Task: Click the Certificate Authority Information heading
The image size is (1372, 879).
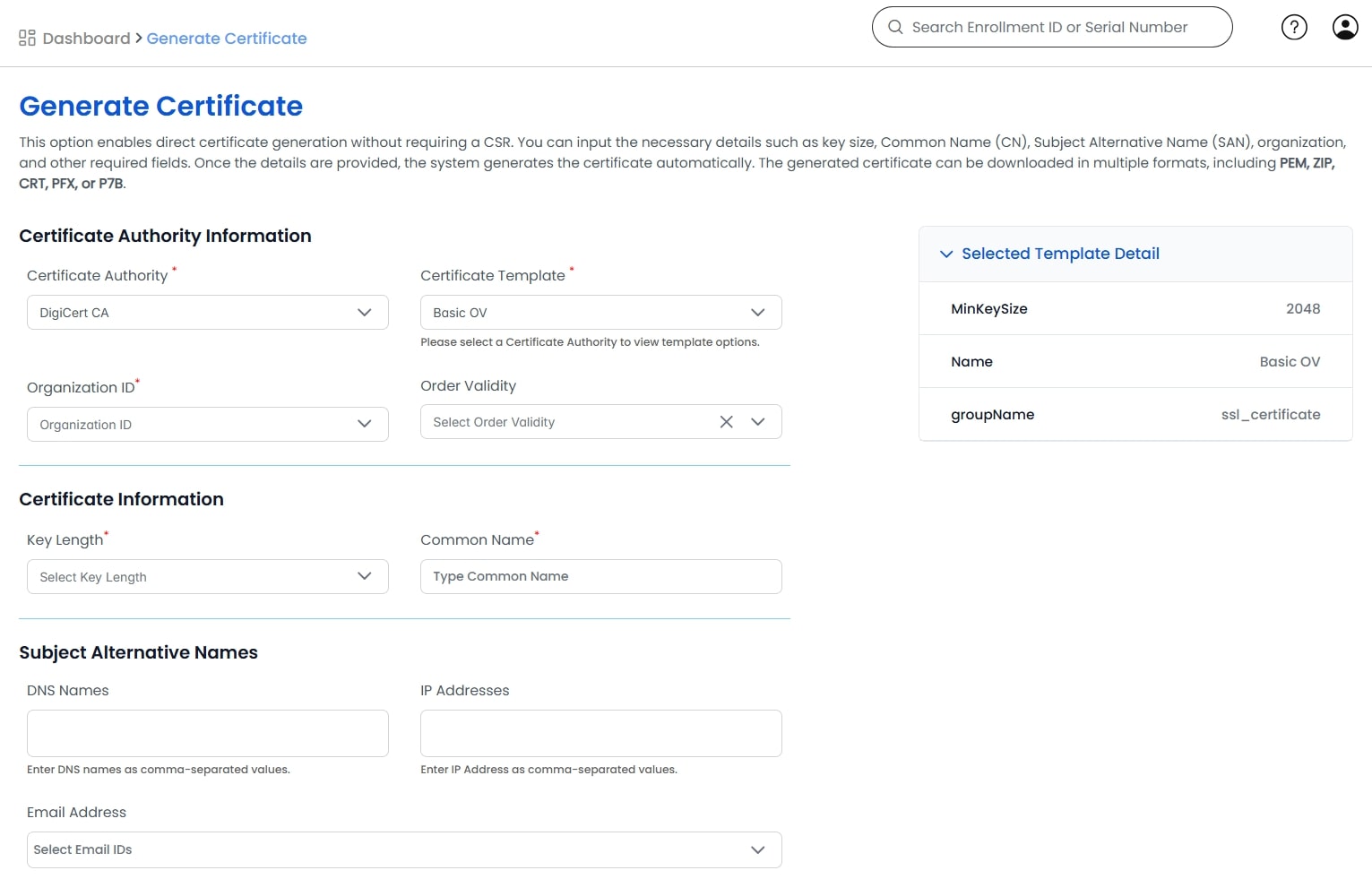Action: tap(165, 236)
